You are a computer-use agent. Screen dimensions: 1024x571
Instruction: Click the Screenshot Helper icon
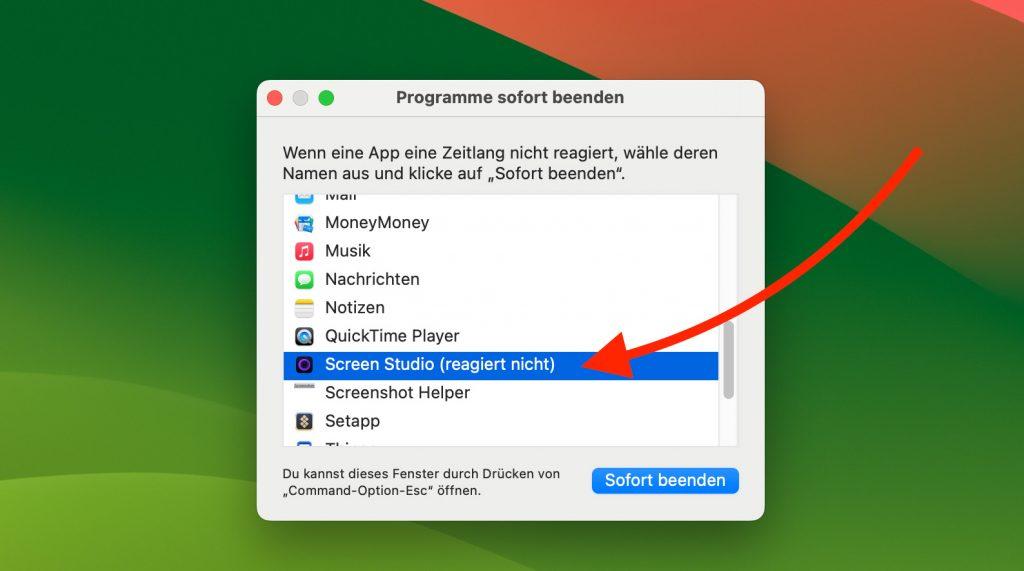(304, 387)
